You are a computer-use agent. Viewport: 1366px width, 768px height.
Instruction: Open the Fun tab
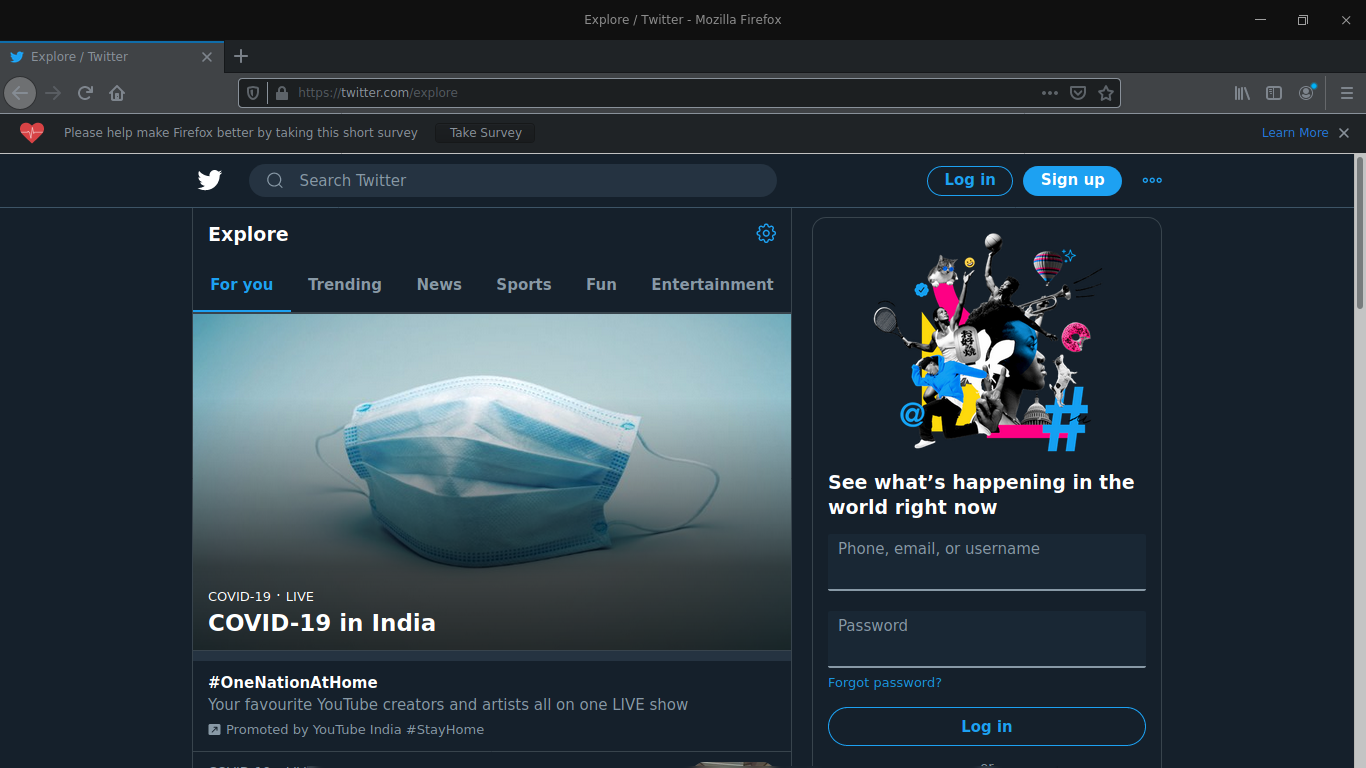[x=601, y=284]
